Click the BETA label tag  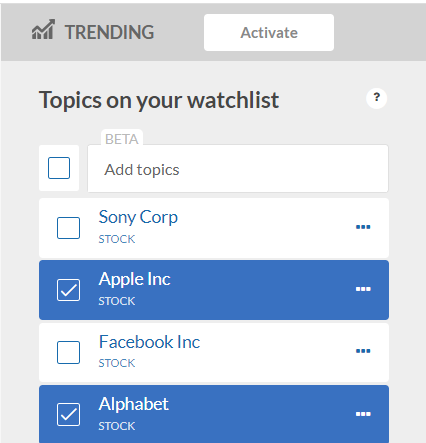(x=122, y=139)
